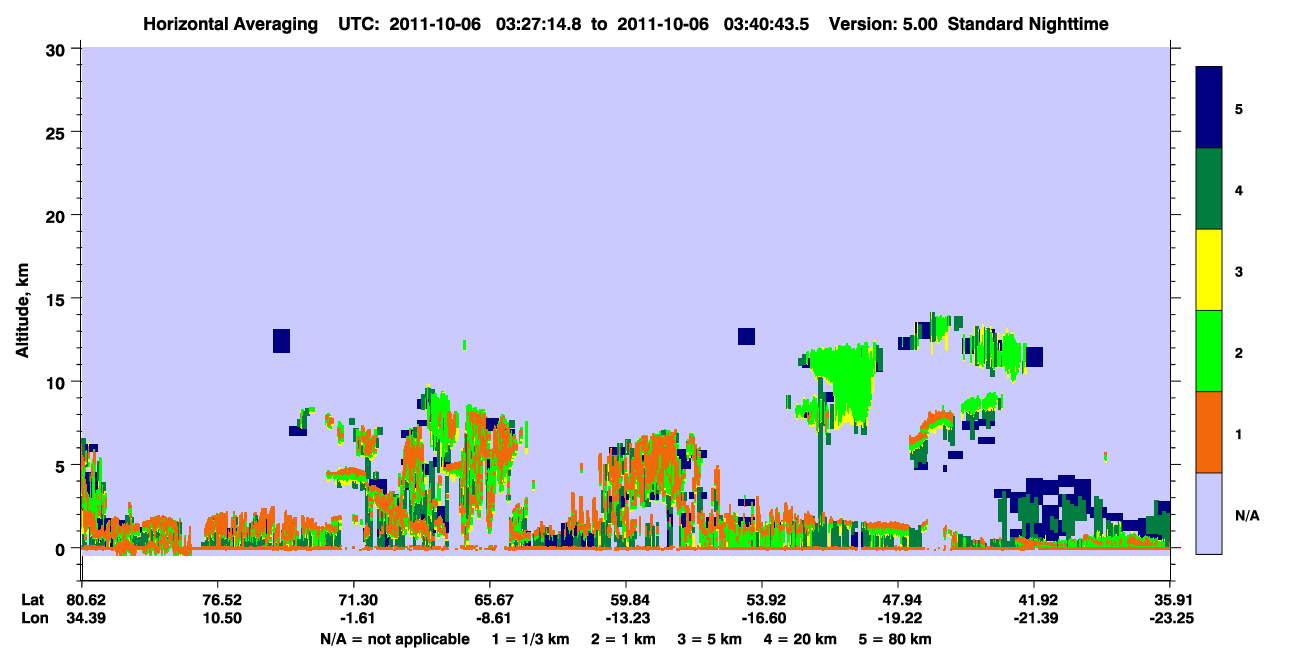This screenshot has height=667, width=1300.
Task: Click the orange colorbar segment labeled 1
Action: [x=1209, y=431]
